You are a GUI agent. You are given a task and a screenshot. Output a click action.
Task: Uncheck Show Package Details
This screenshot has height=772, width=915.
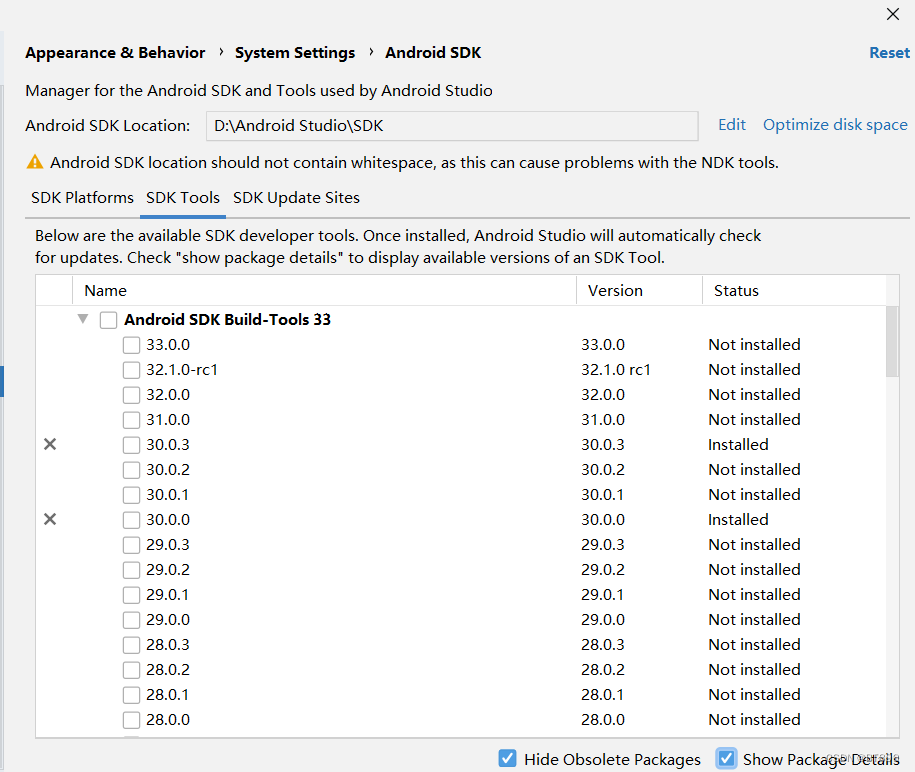click(726, 758)
